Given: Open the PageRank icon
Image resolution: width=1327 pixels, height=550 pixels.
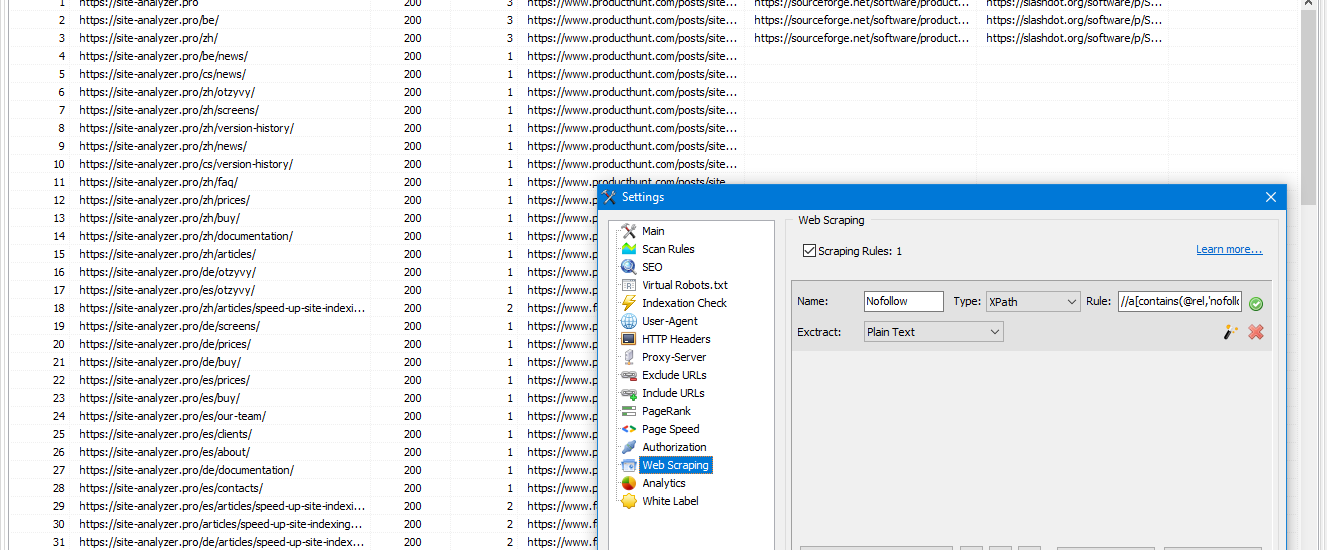Looking at the screenshot, I should pos(628,411).
